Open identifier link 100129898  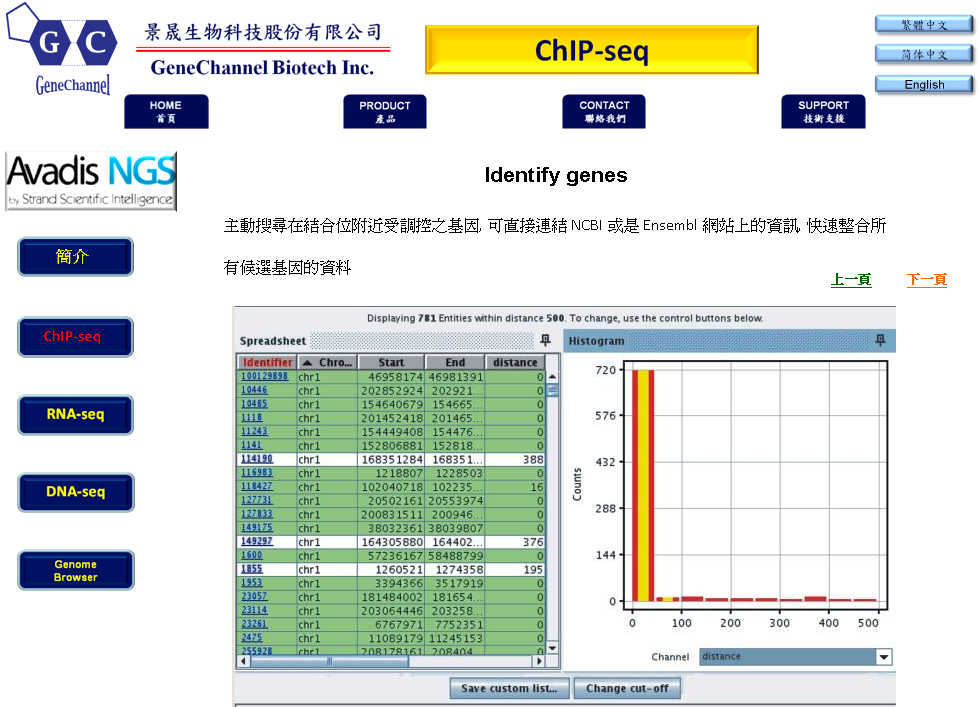coord(265,377)
